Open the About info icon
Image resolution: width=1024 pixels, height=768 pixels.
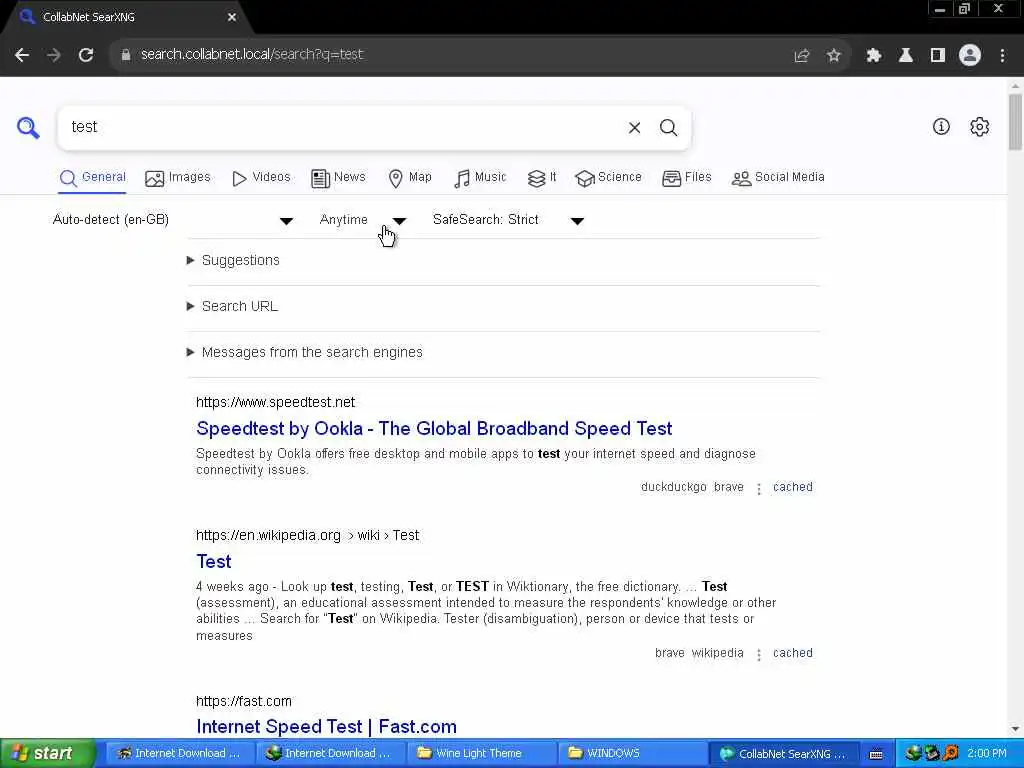[941, 127]
